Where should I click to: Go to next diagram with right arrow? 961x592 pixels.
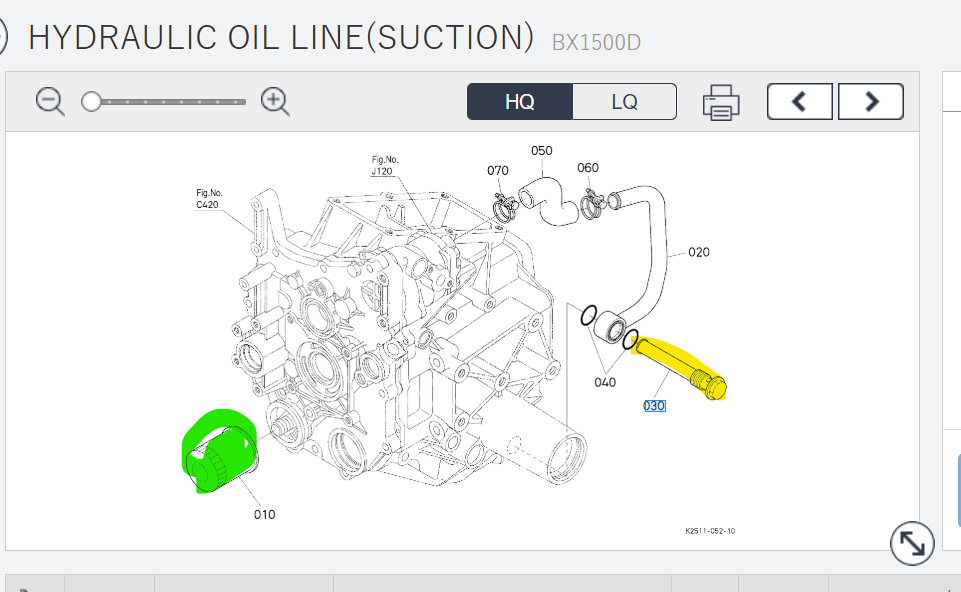click(870, 101)
